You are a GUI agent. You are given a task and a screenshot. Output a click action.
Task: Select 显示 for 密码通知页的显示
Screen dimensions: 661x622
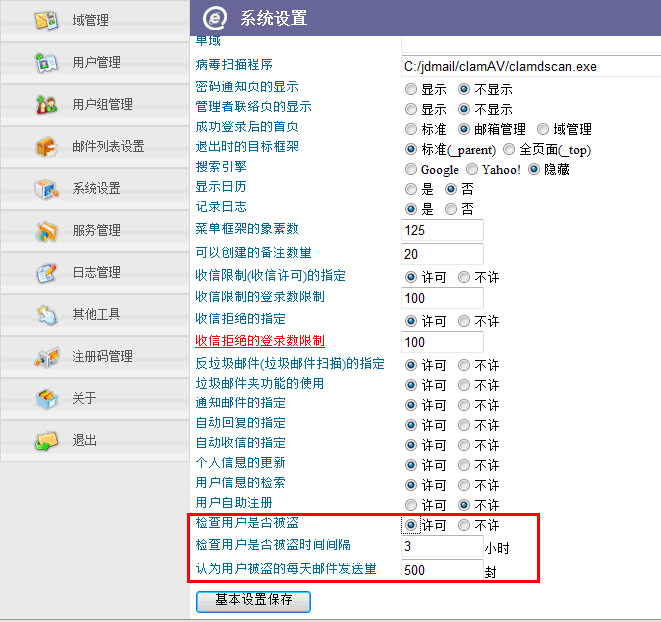411,89
